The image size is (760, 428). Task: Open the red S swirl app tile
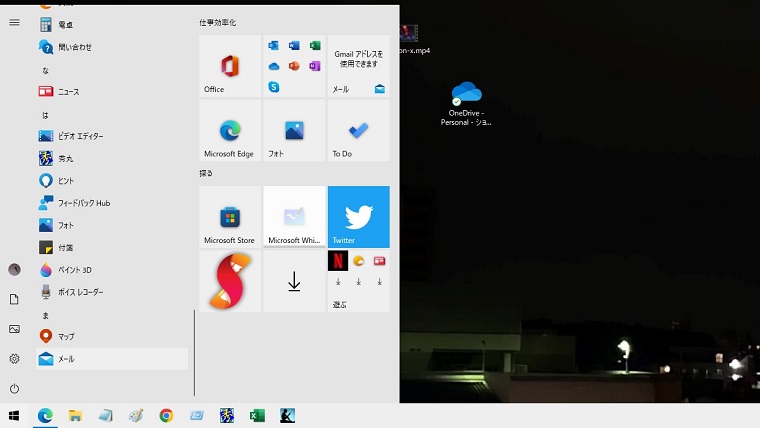point(230,281)
